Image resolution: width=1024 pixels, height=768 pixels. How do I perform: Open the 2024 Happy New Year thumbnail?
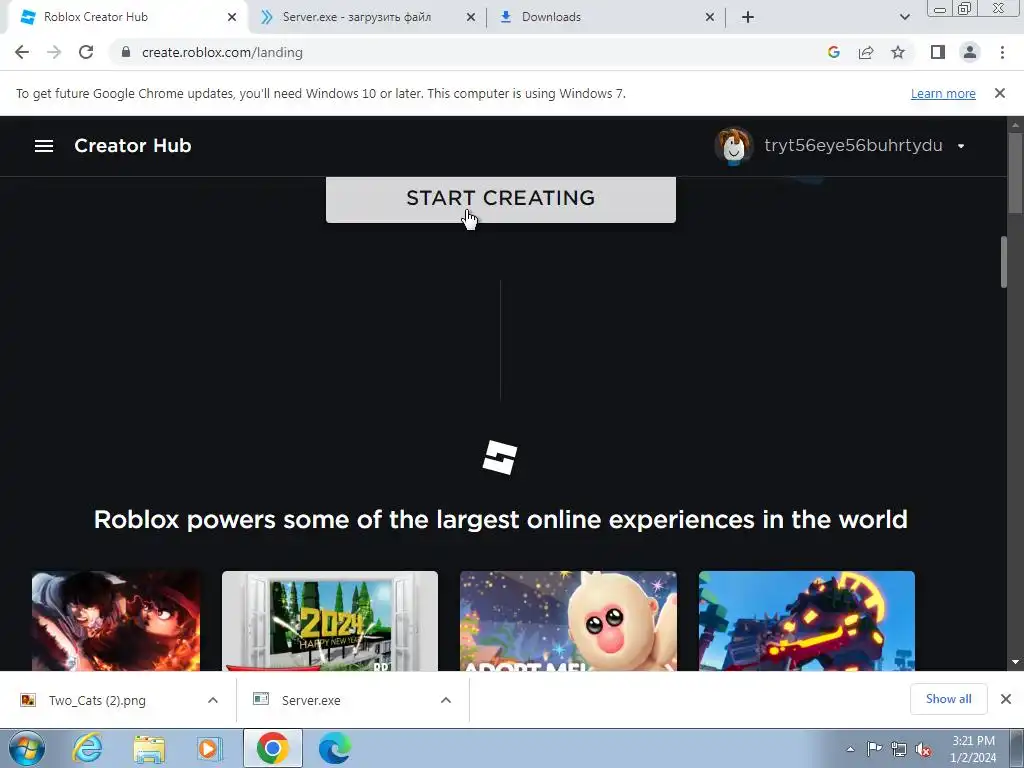[x=330, y=621]
